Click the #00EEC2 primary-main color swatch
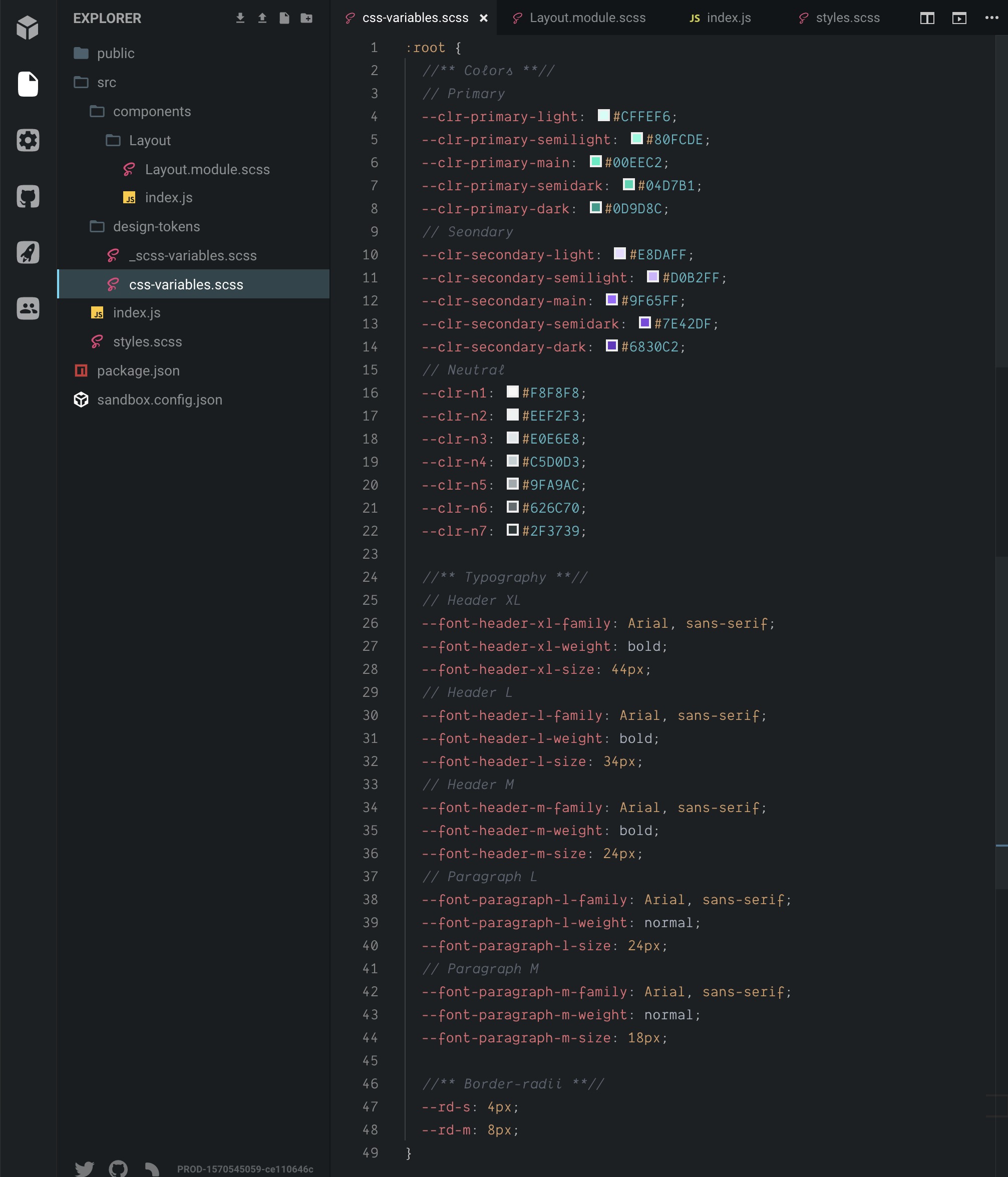 595,162
